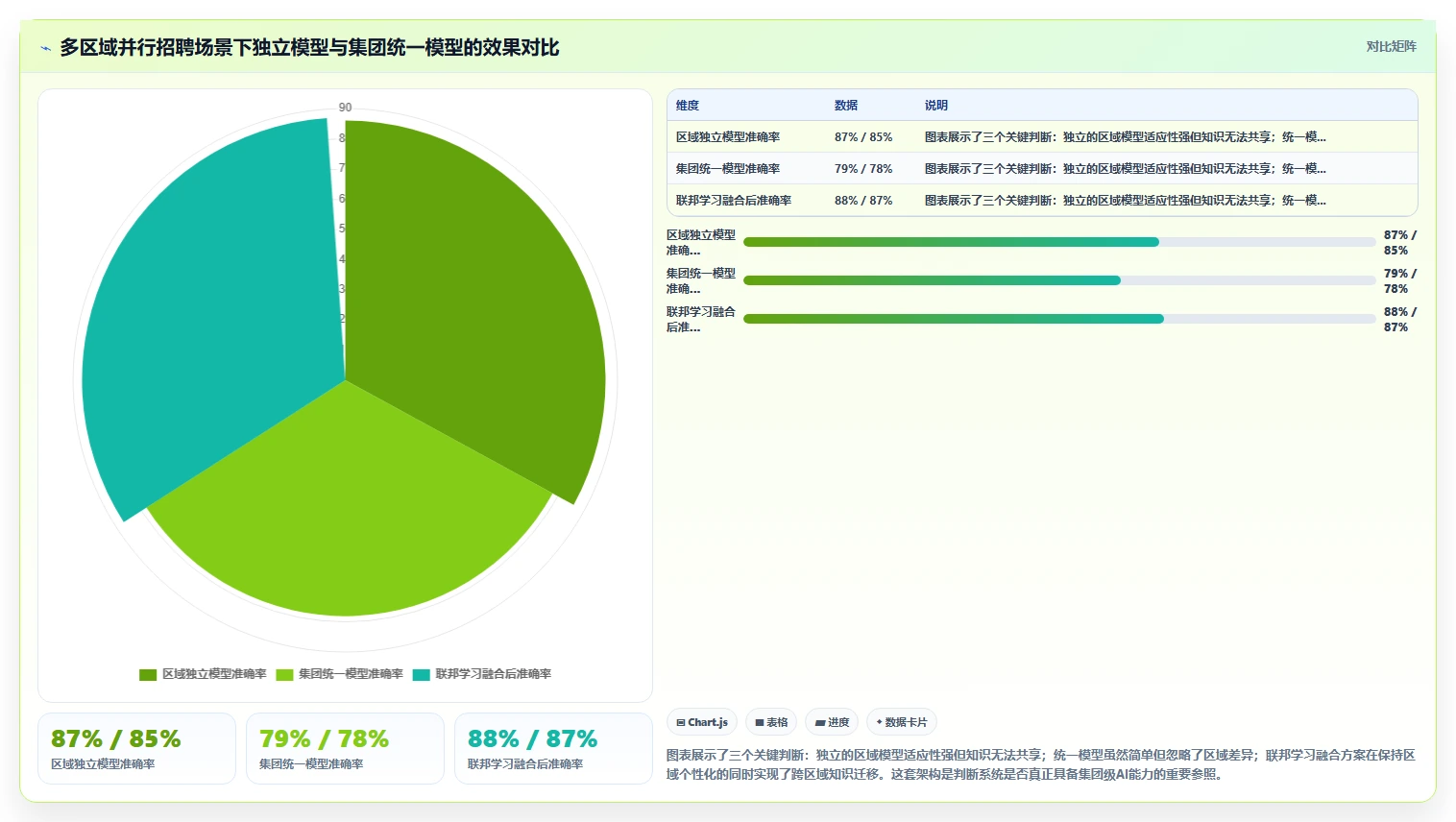Toggle the 集团统一模型准确率 legend swatch
Screen dimensions: 1456x822
point(284,675)
